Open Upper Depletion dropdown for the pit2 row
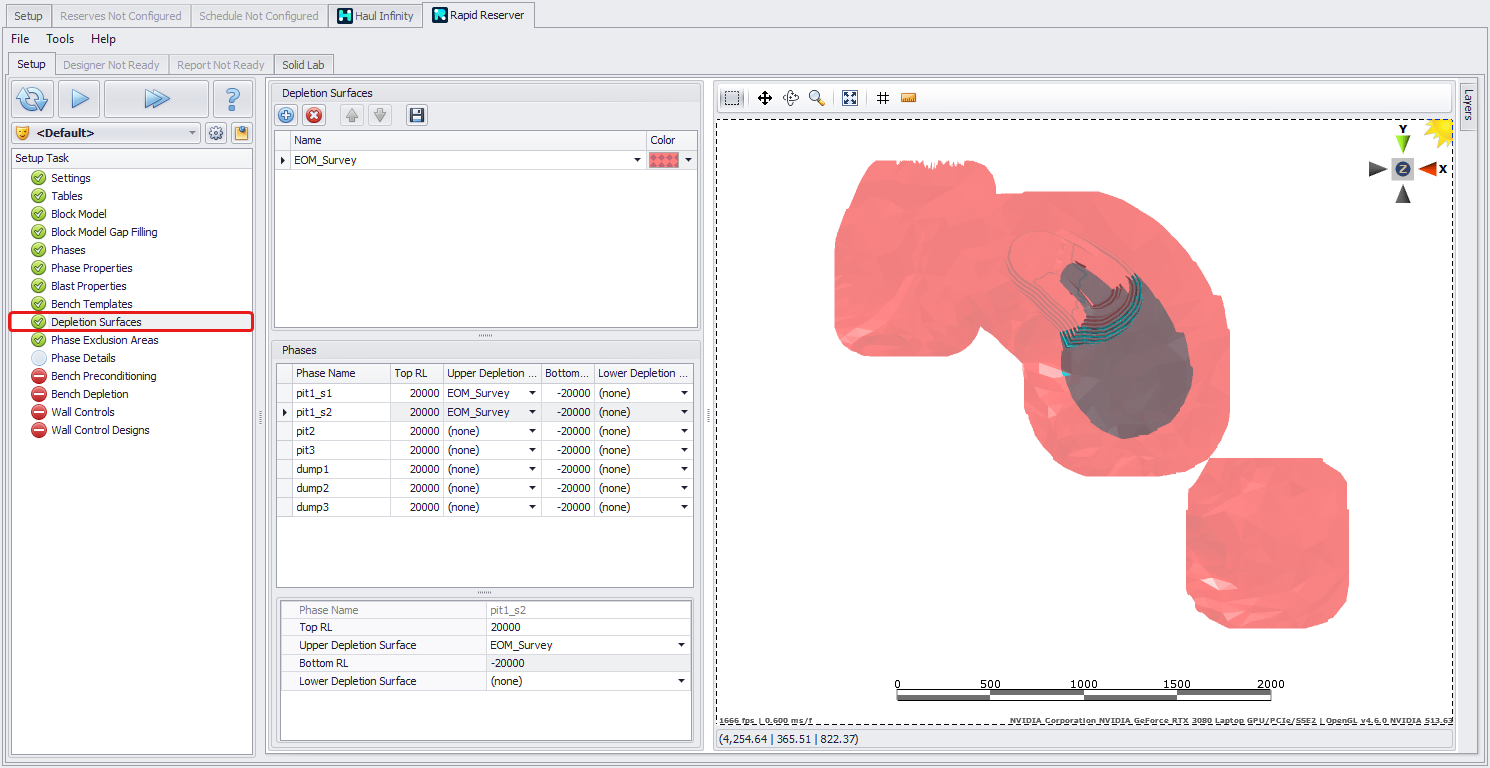 click(531, 431)
